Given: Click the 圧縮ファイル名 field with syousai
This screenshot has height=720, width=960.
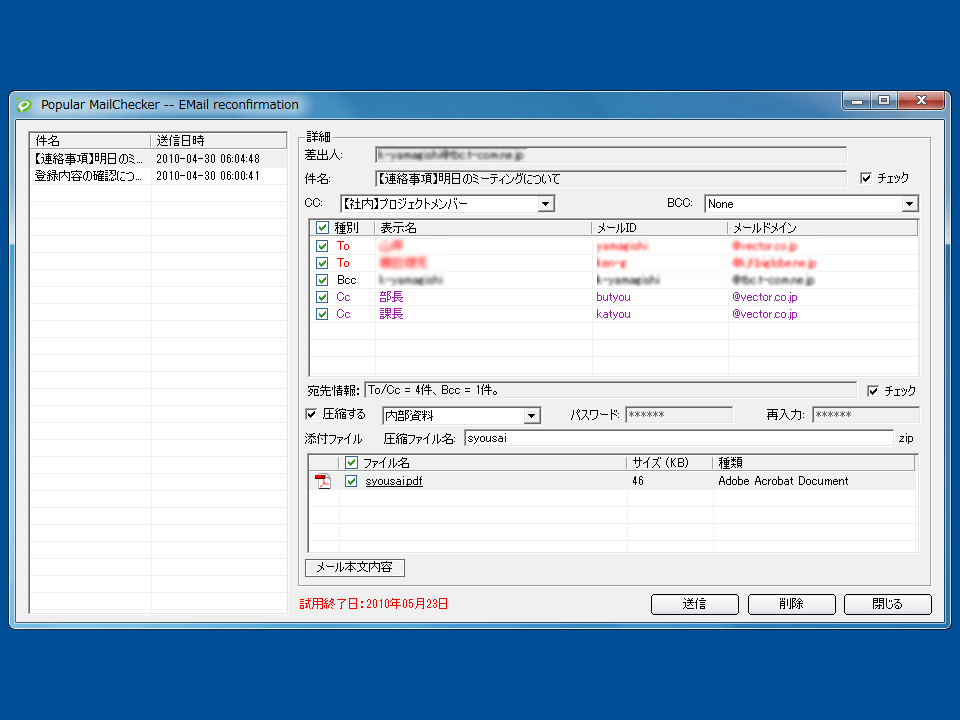Looking at the screenshot, I should pyautogui.click(x=678, y=438).
